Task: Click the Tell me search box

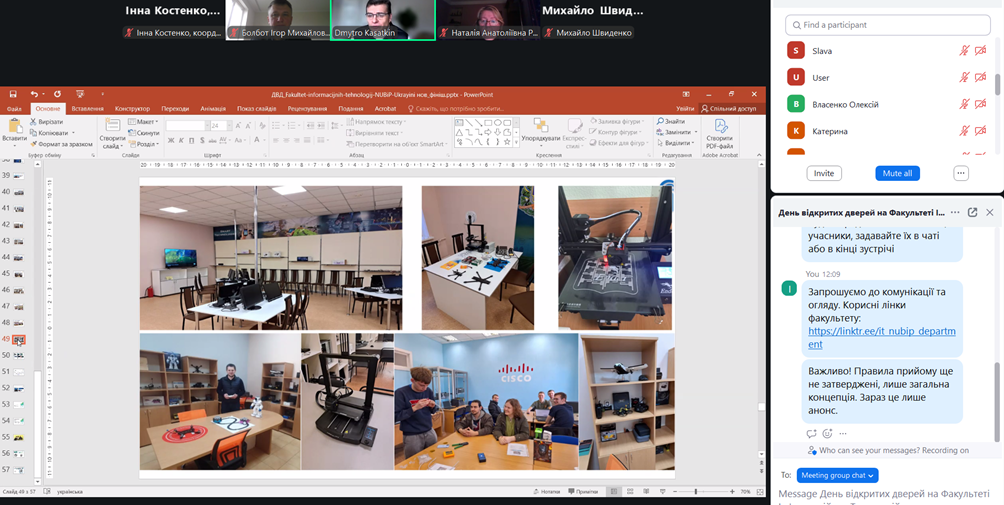Action: (456, 109)
